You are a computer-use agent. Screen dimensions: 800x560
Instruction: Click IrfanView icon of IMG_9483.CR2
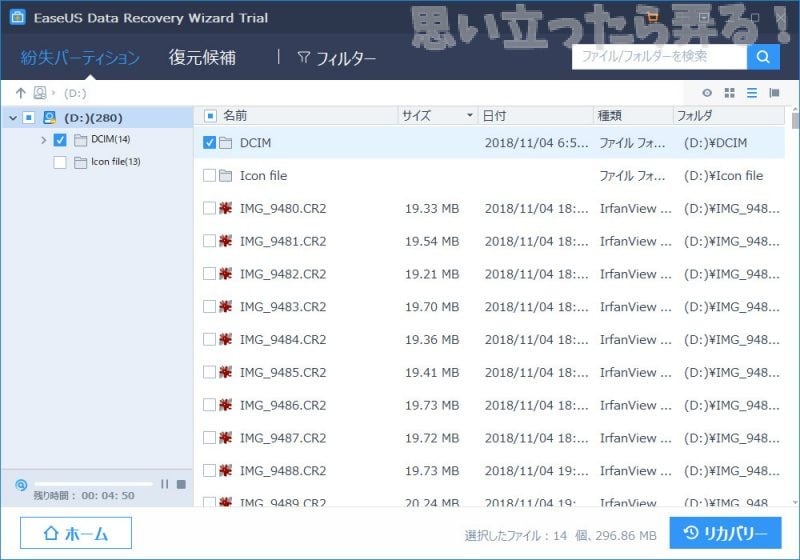tap(226, 307)
